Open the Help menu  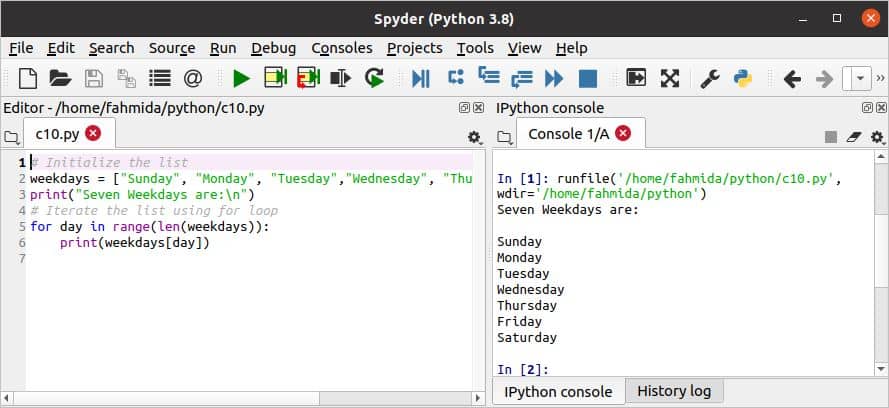pos(572,48)
